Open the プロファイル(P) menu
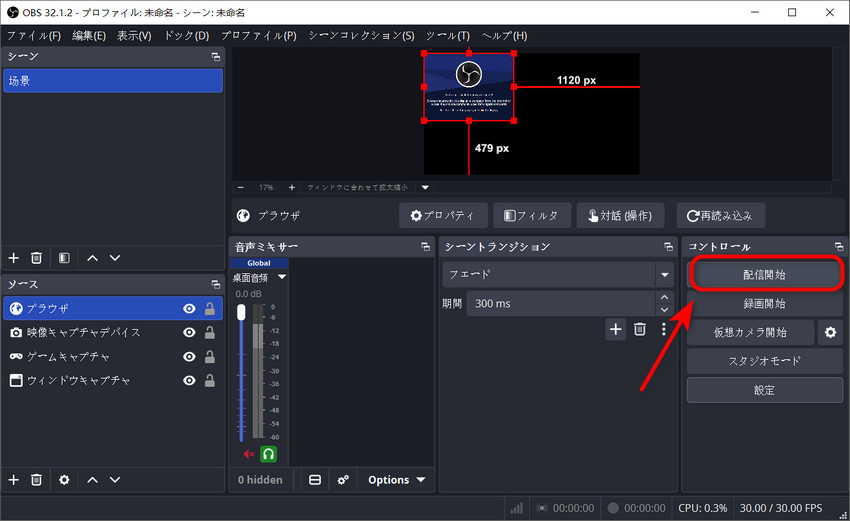The width and height of the screenshot is (850, 521). [x=259, y=36]
